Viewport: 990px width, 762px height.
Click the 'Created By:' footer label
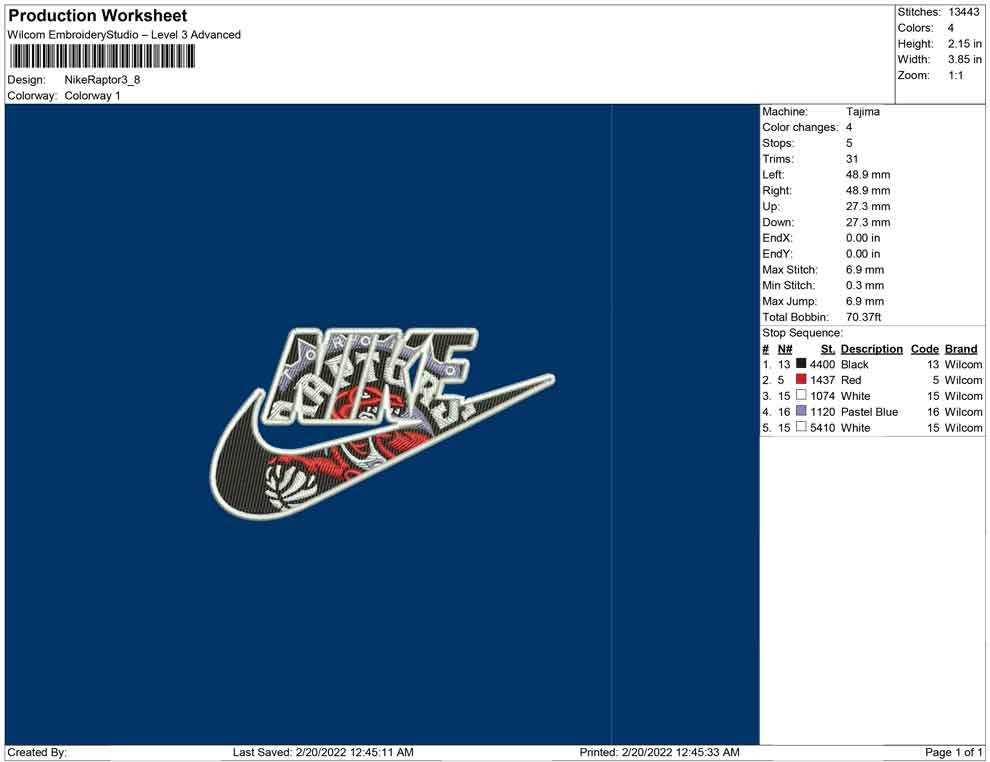(37, 752)
